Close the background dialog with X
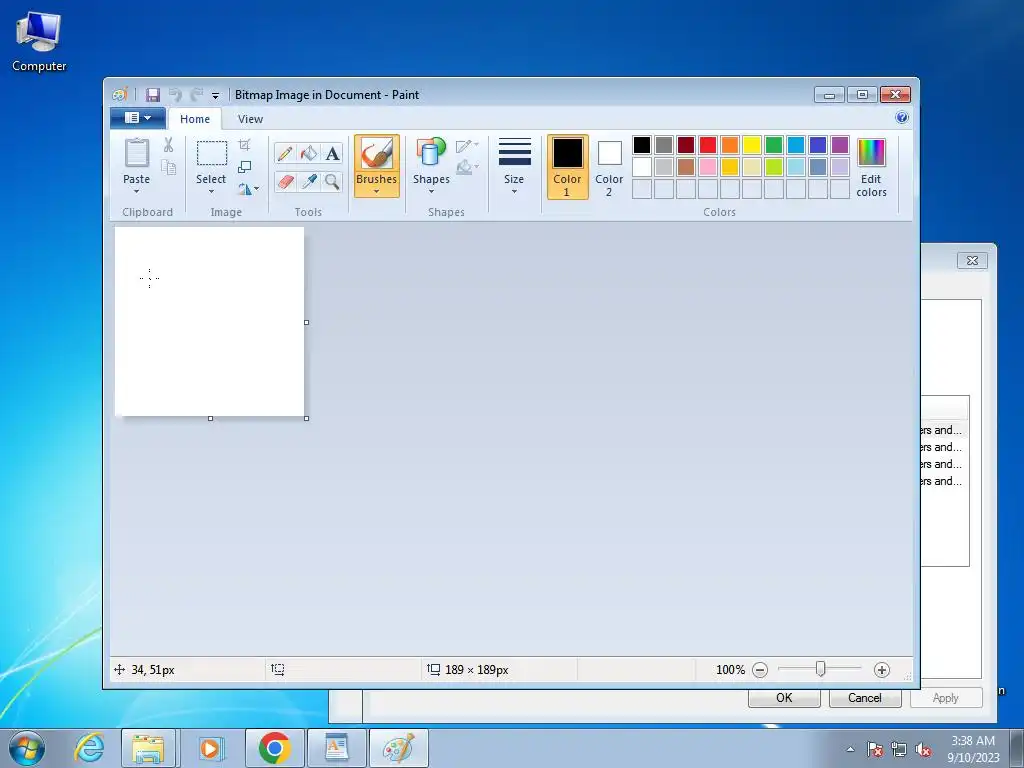This screenshot has width=1024, height=768. click(x=972, y=261)
